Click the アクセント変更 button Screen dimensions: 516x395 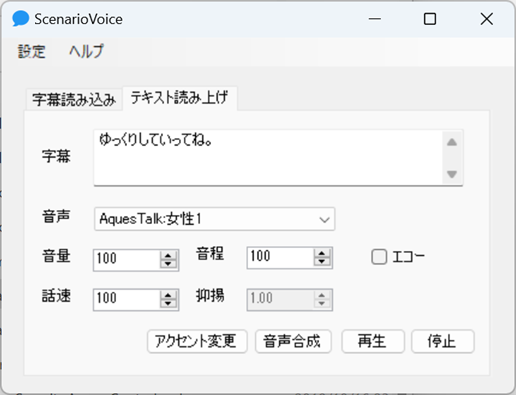click(x=197, y=341)
